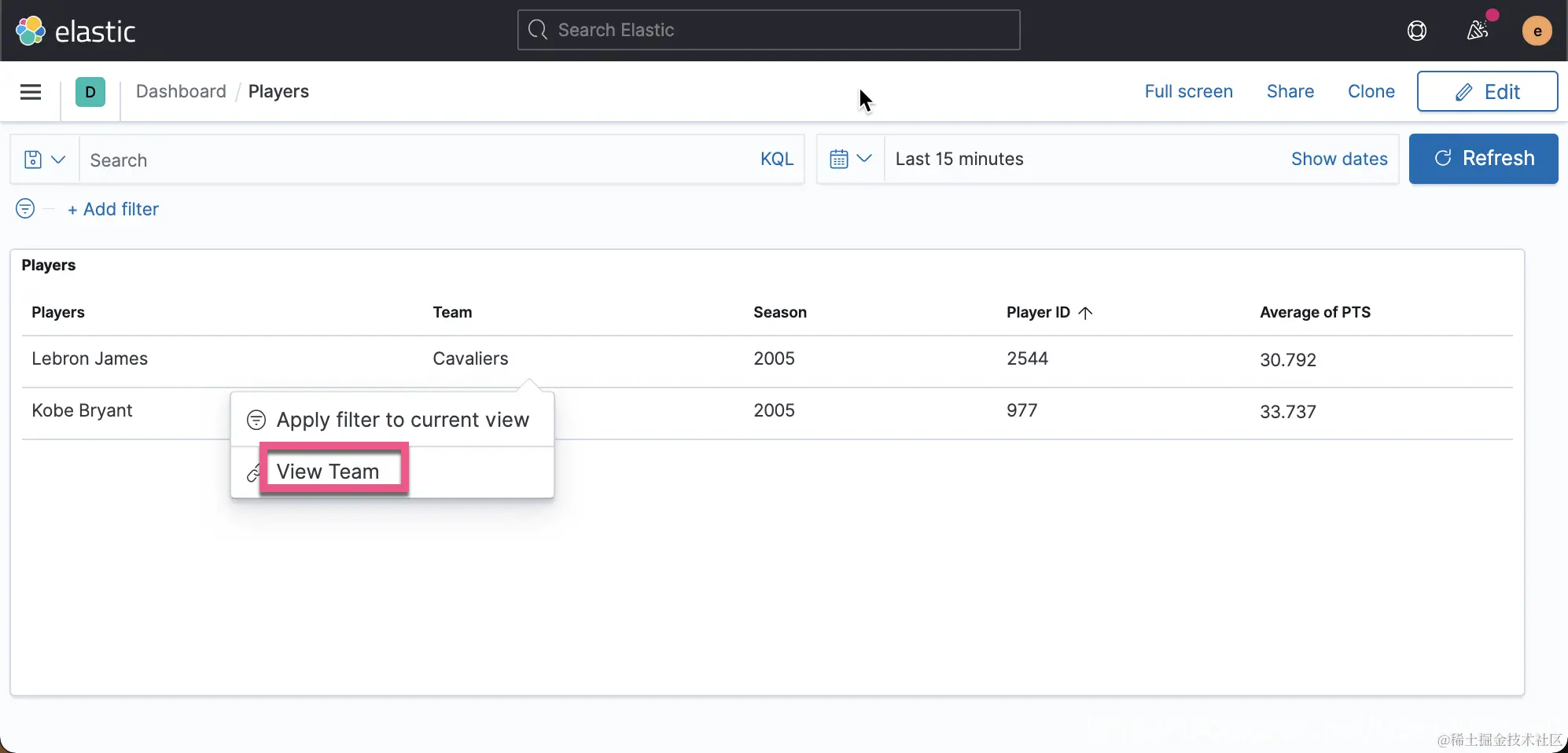Click average PTS value 33.737
This screenshot has height=753, width=1568.
pos(1287,412)
